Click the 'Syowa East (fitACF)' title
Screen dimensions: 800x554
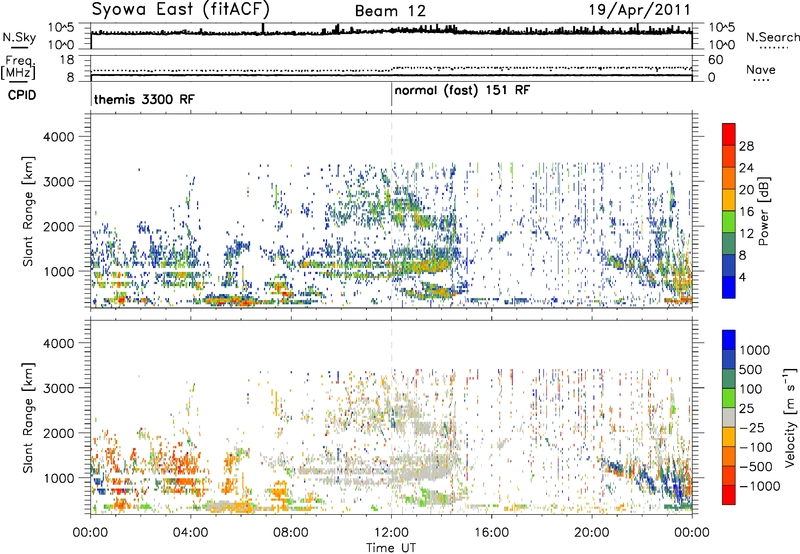point(181,9)
